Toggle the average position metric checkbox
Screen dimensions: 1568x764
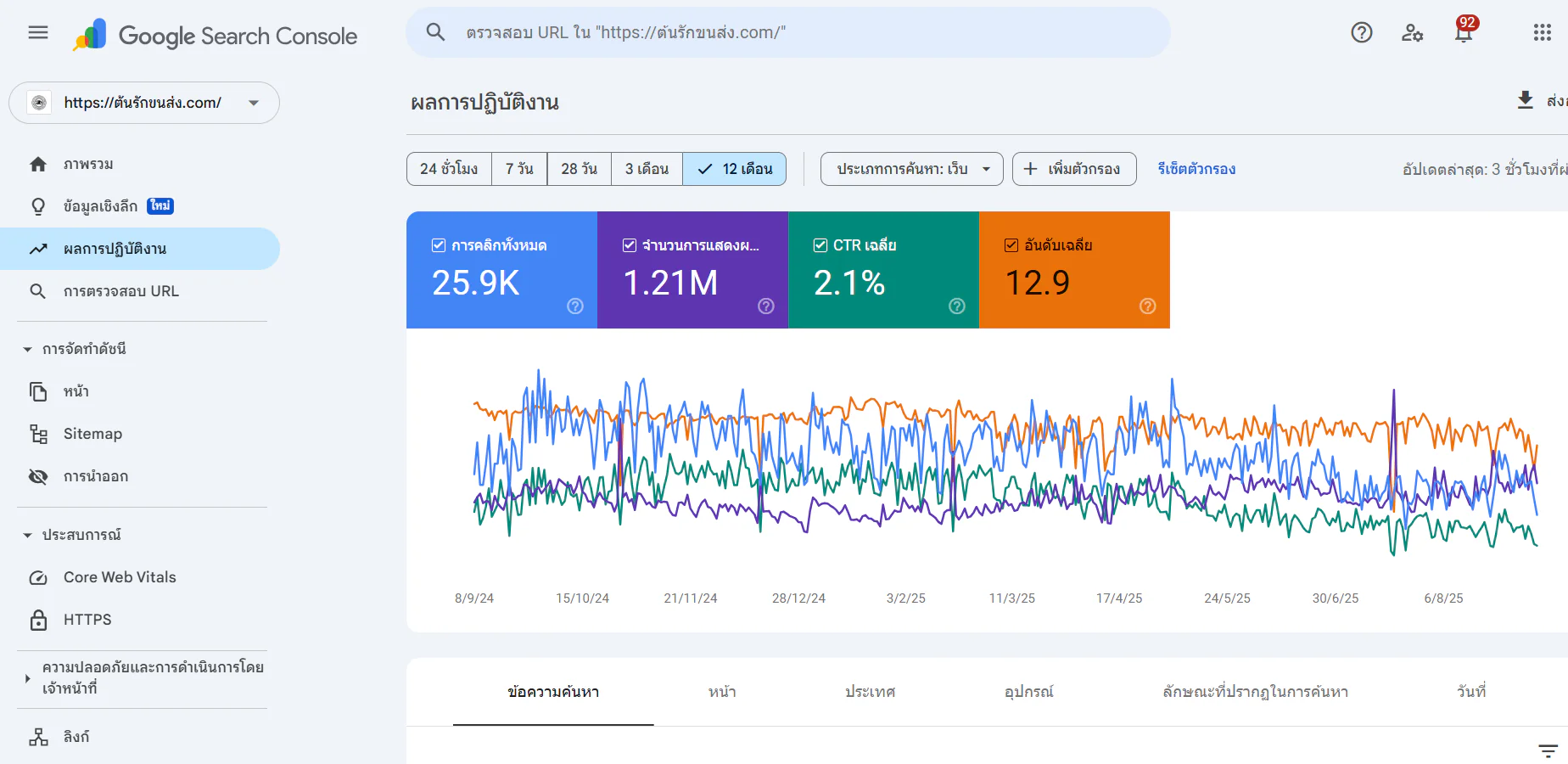pos(1011,245)
